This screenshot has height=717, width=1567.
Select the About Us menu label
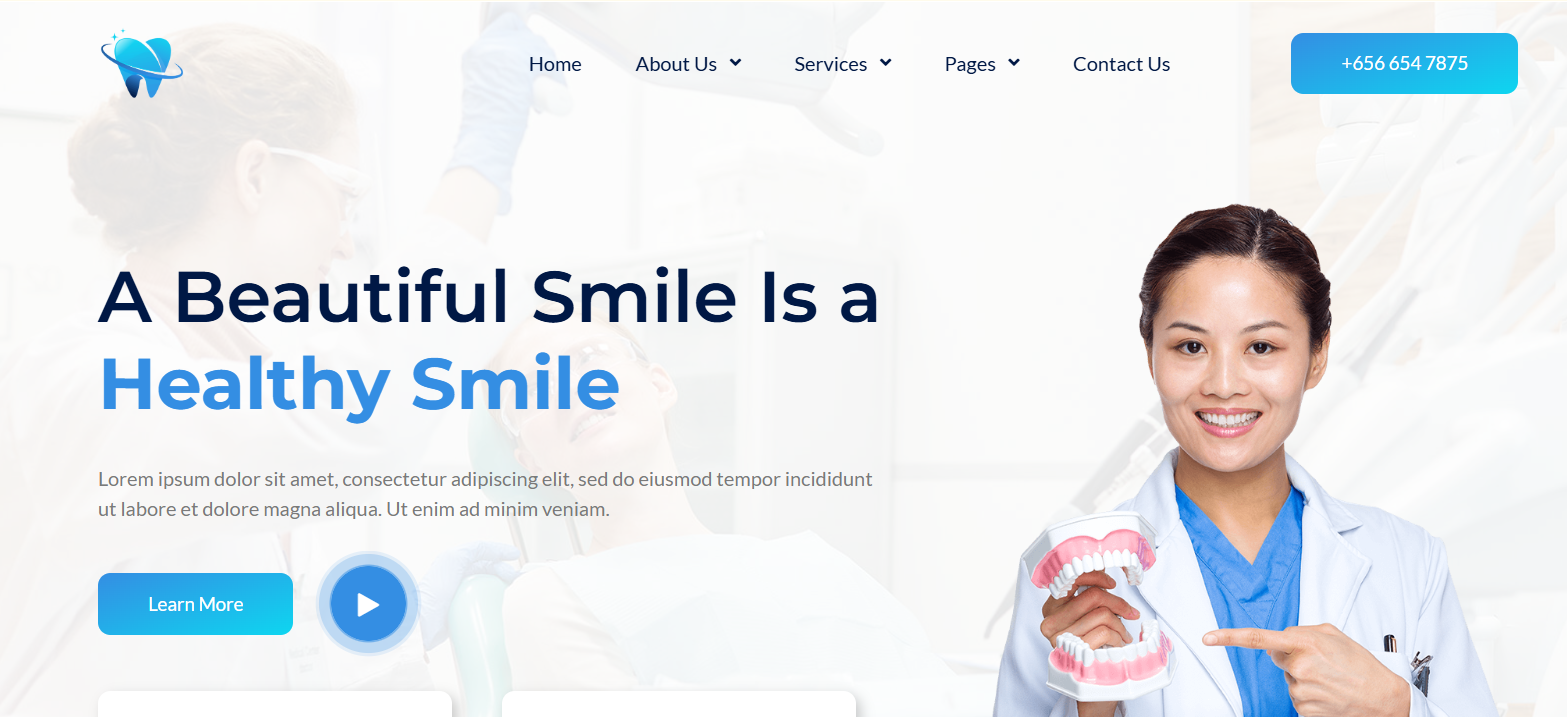tap(676, 64)
